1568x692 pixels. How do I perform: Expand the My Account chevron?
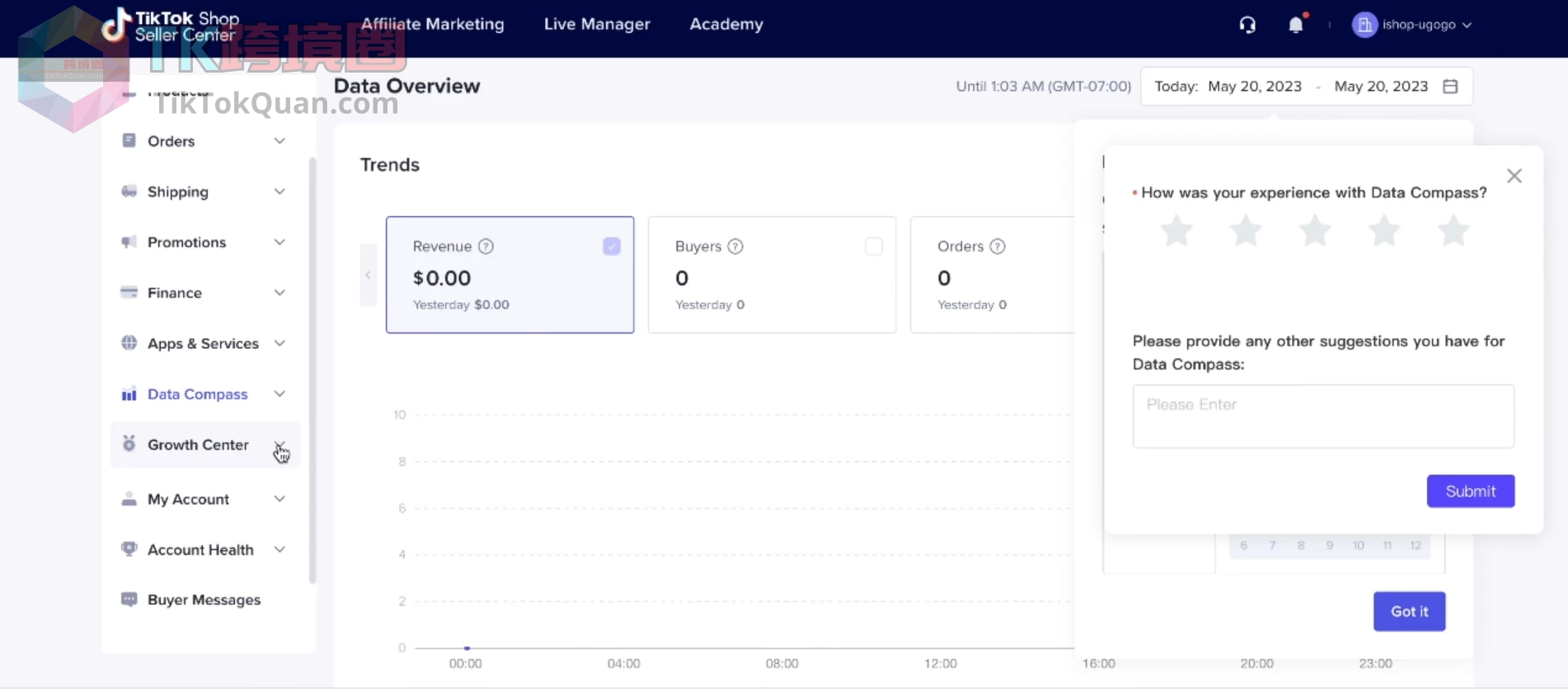coord(279,499)
